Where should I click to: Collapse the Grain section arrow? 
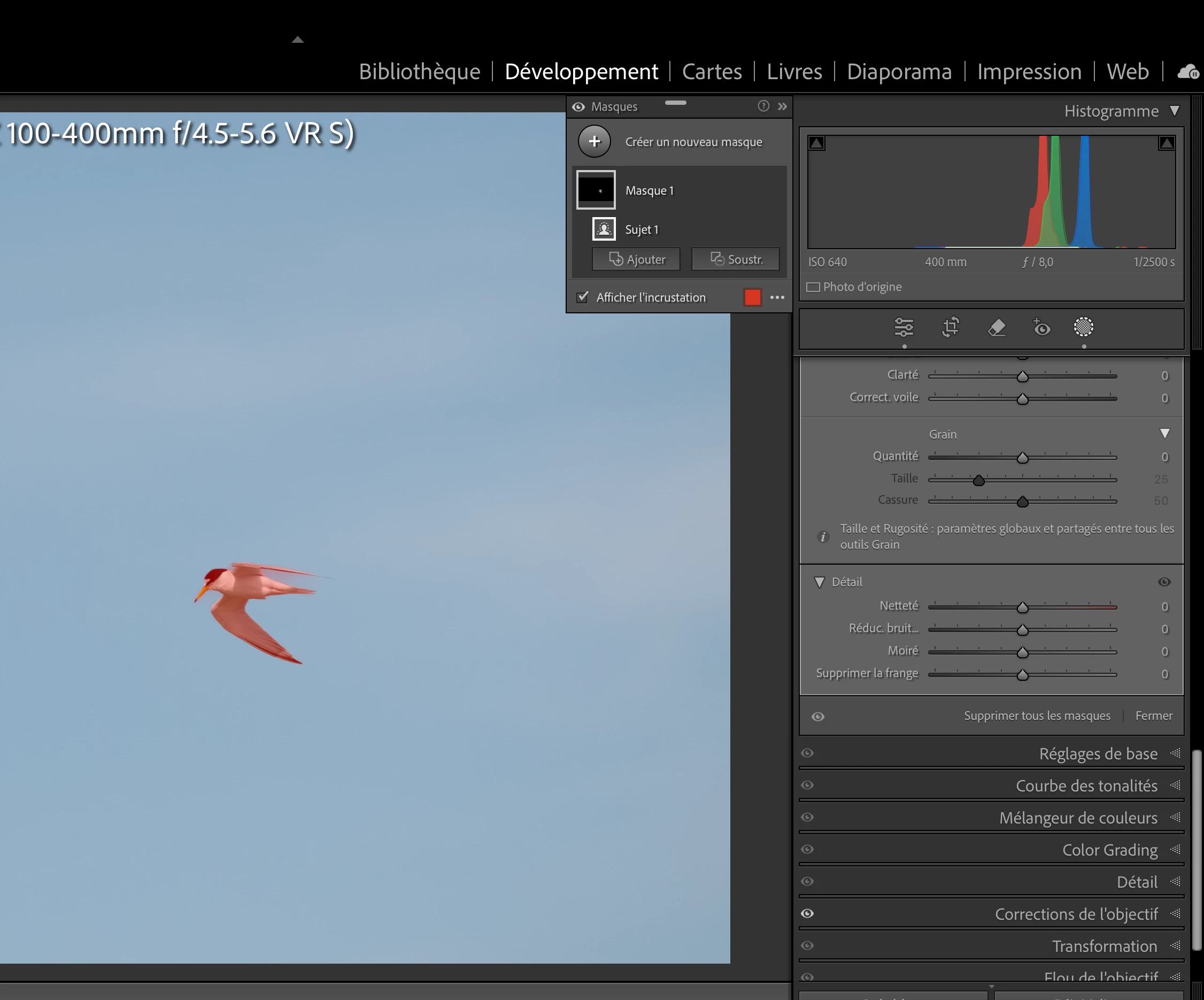[x=1164, y=434]
